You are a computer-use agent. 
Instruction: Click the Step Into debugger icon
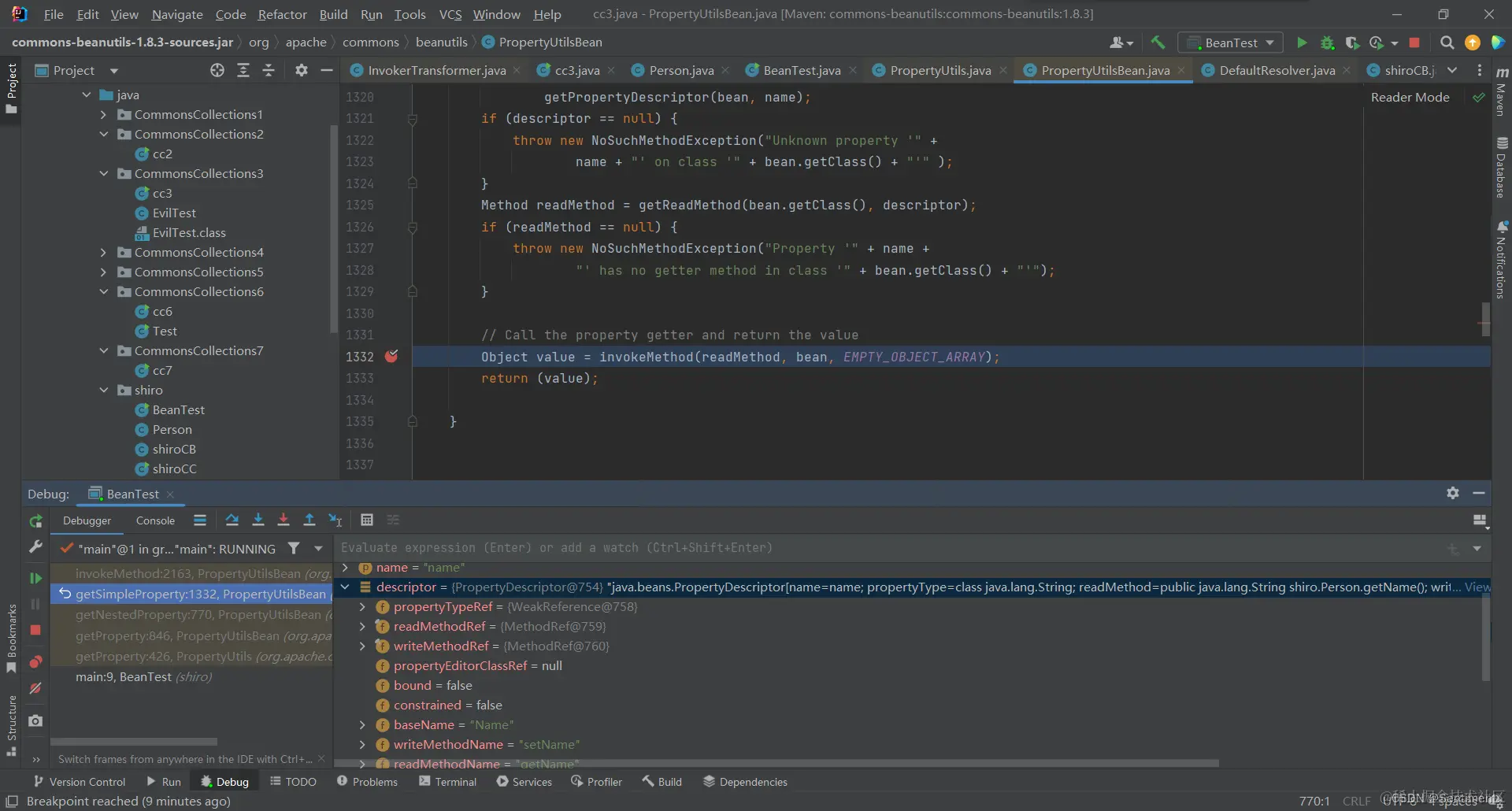click(258, 520)
